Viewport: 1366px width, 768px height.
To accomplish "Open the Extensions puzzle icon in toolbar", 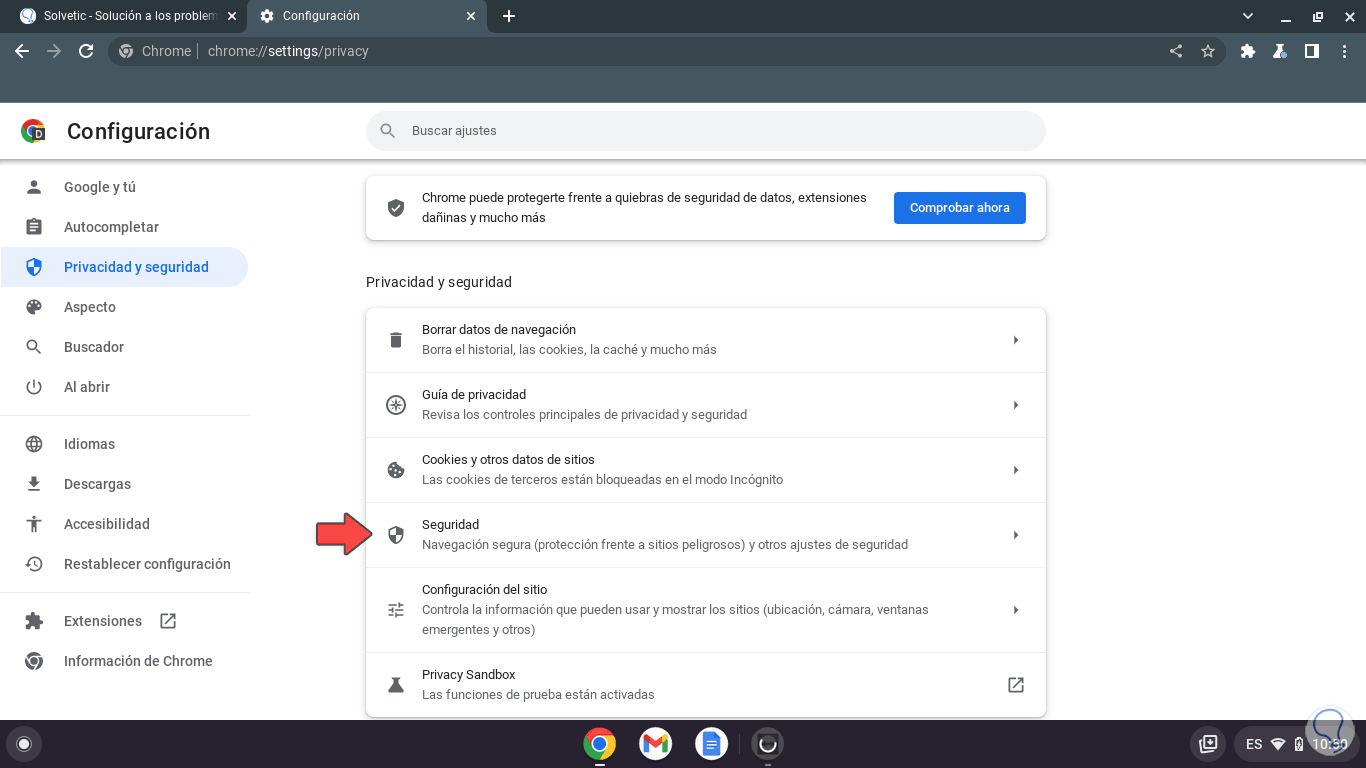I will tap(1248, 51).
